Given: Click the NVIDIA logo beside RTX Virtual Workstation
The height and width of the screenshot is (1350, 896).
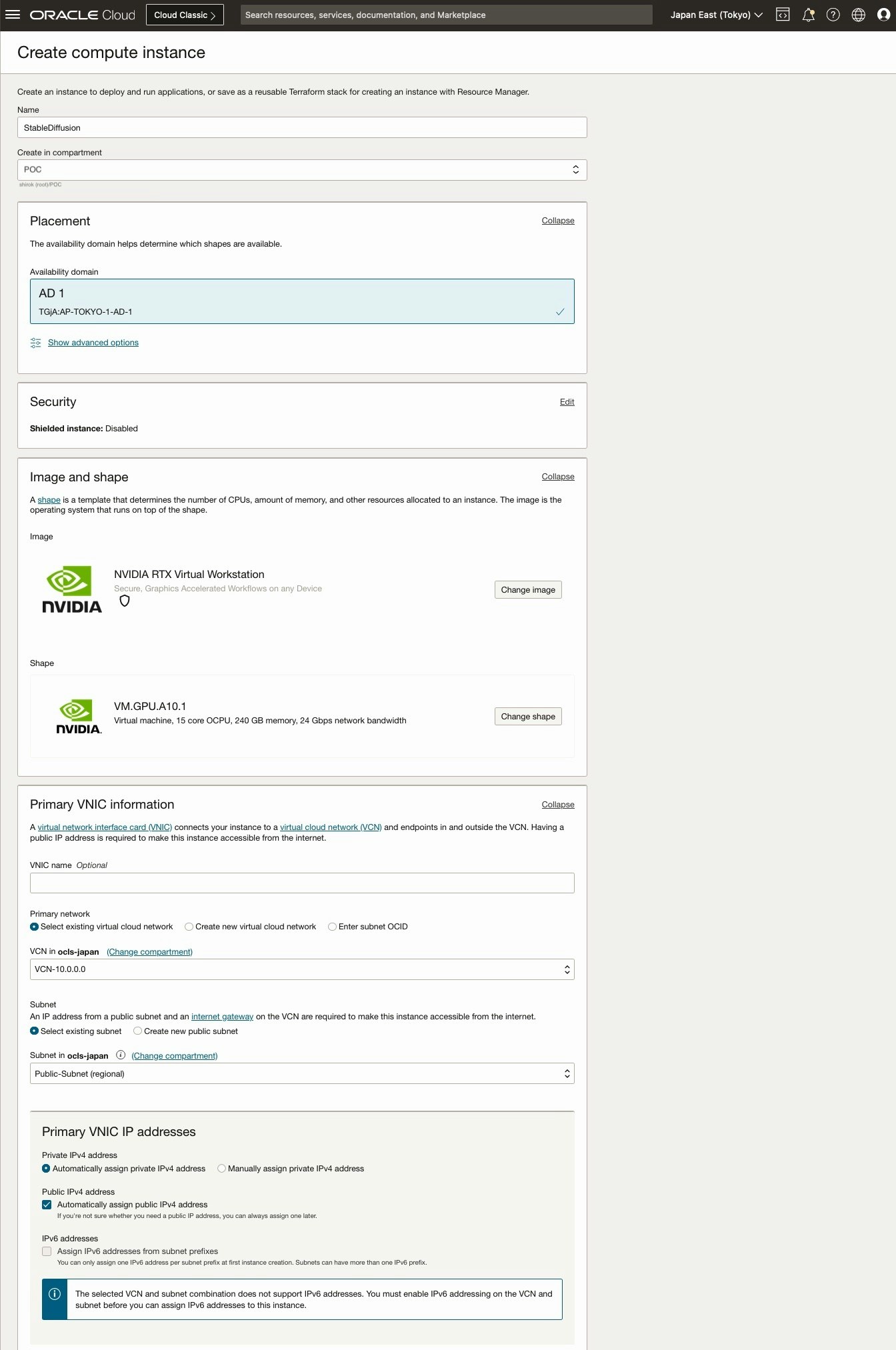Looking at the screenshot, I should point(72,589).
